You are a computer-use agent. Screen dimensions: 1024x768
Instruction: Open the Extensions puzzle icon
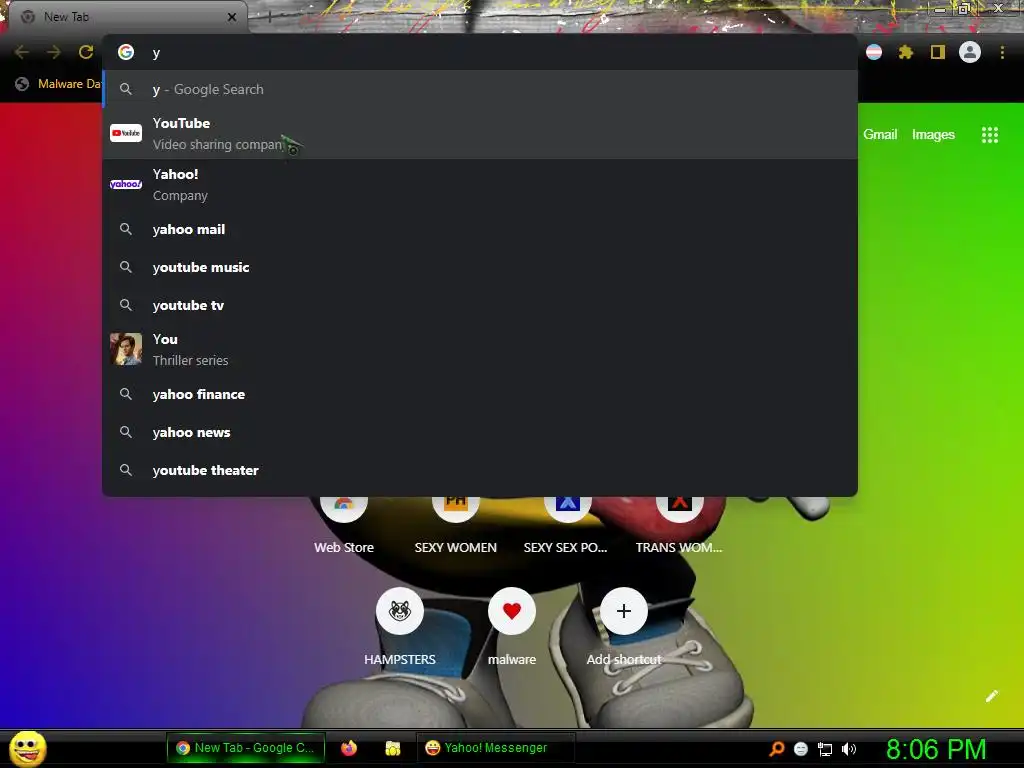tap(906, 52)
